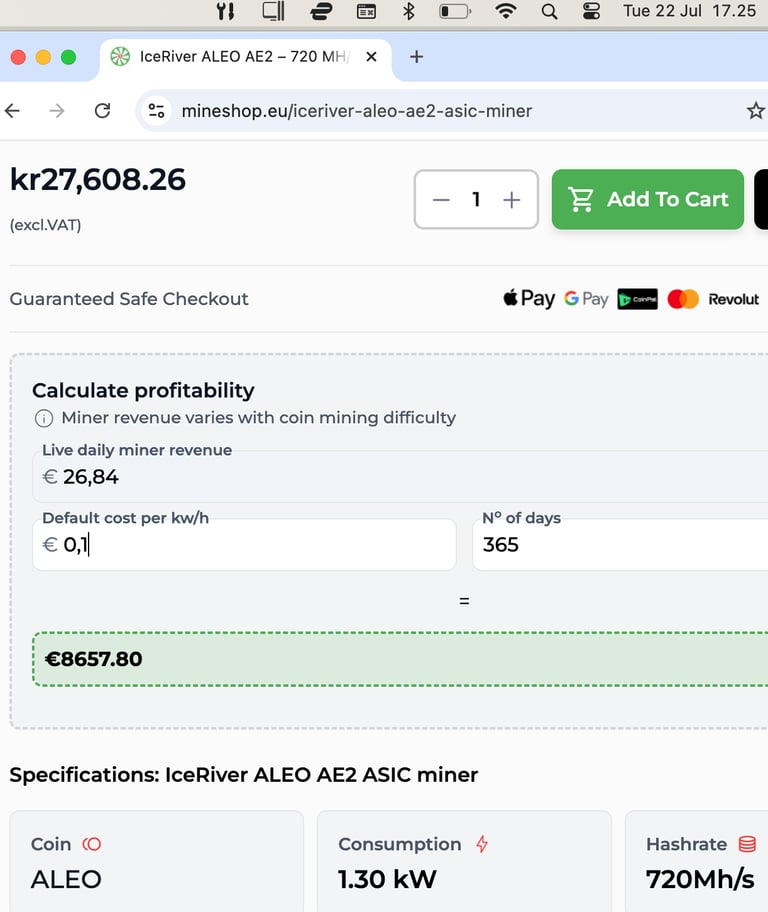The height and width of the screenshot is (912, 768).
Task: Reload the mineshop.eu page
Action: [x=102, y=111]
